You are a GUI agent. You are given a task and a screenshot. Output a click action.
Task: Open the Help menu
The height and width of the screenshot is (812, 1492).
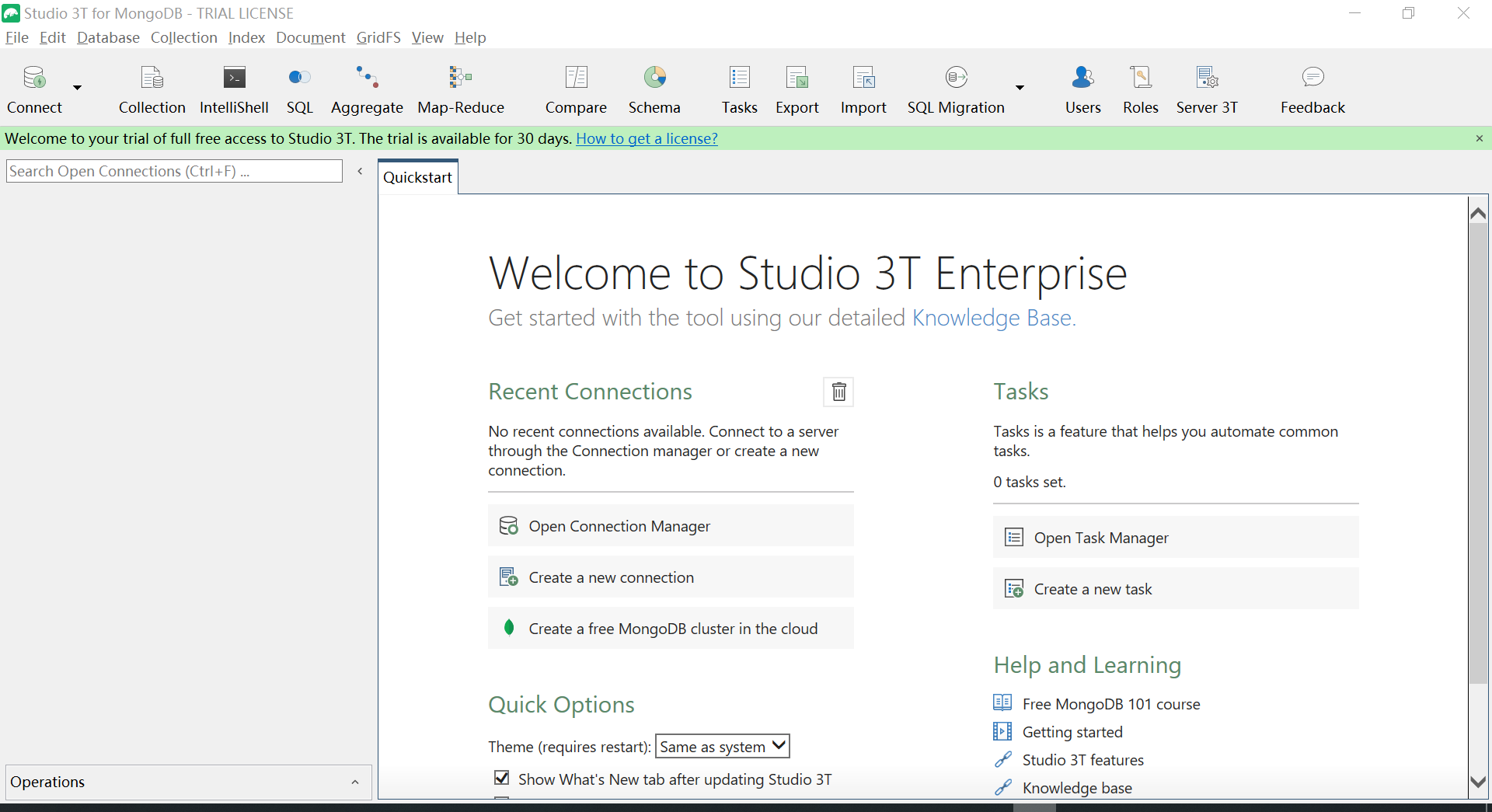pos(470,37)
